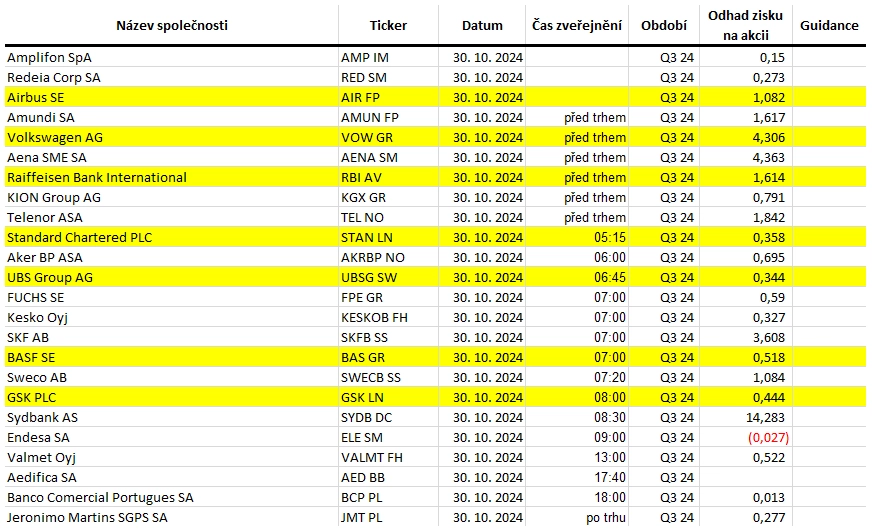Click the STAN LN ticker cell
The image size is (872, 532).
click(388, 237)
